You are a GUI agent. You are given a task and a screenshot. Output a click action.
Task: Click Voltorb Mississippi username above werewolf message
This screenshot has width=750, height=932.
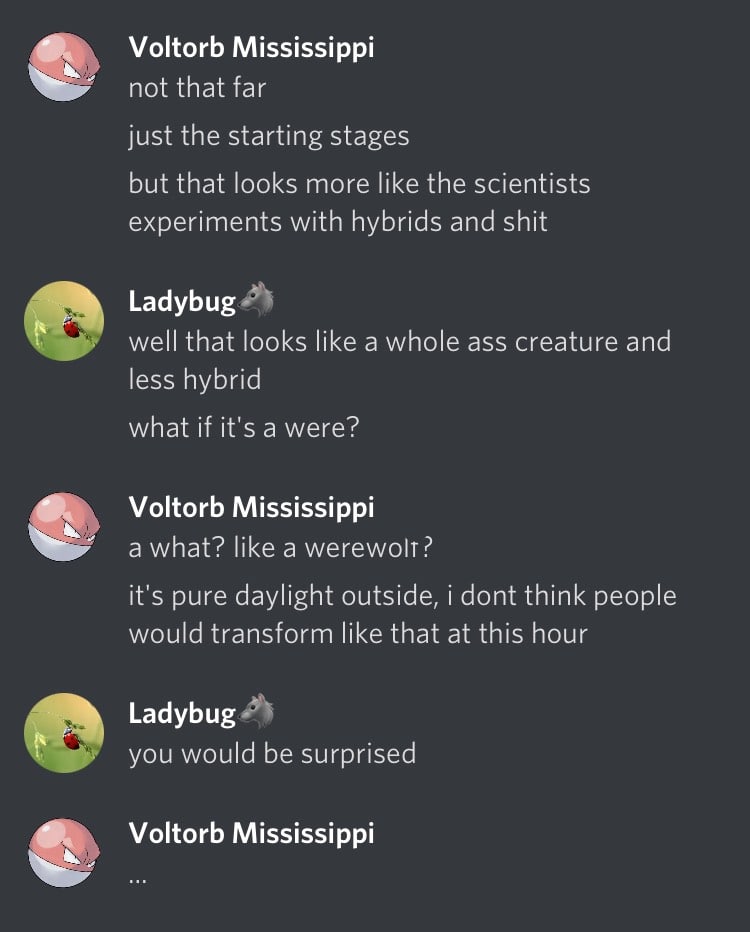(x=251, y=508)
